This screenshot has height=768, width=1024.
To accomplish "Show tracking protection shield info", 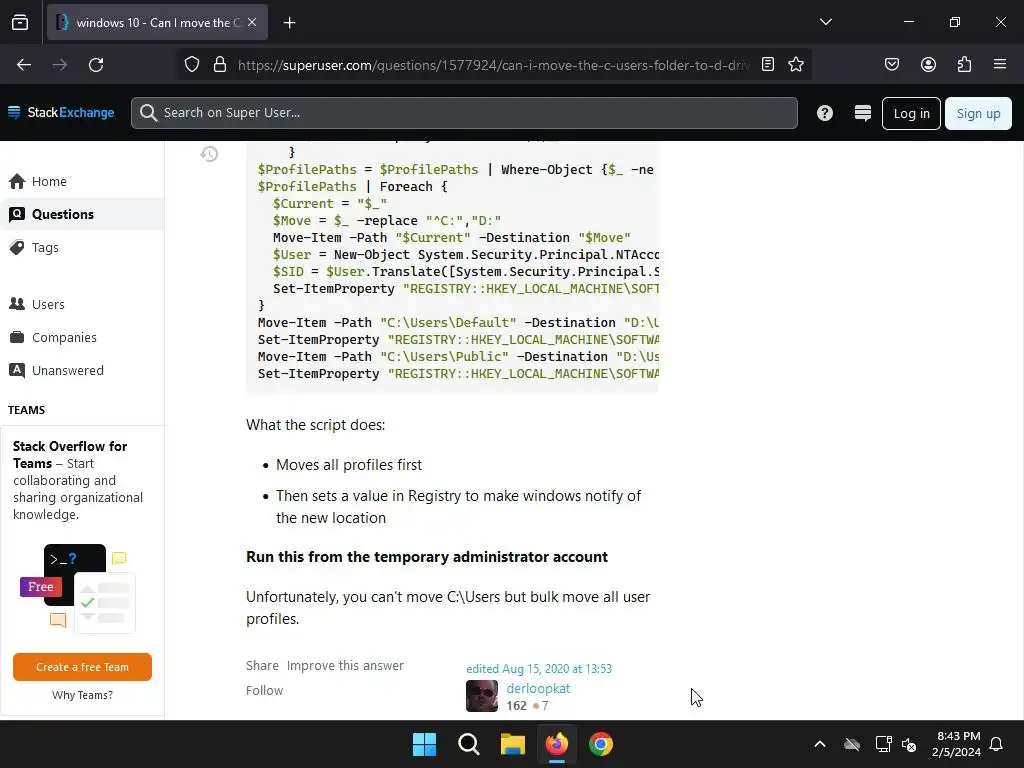I will tap(191, 65).
